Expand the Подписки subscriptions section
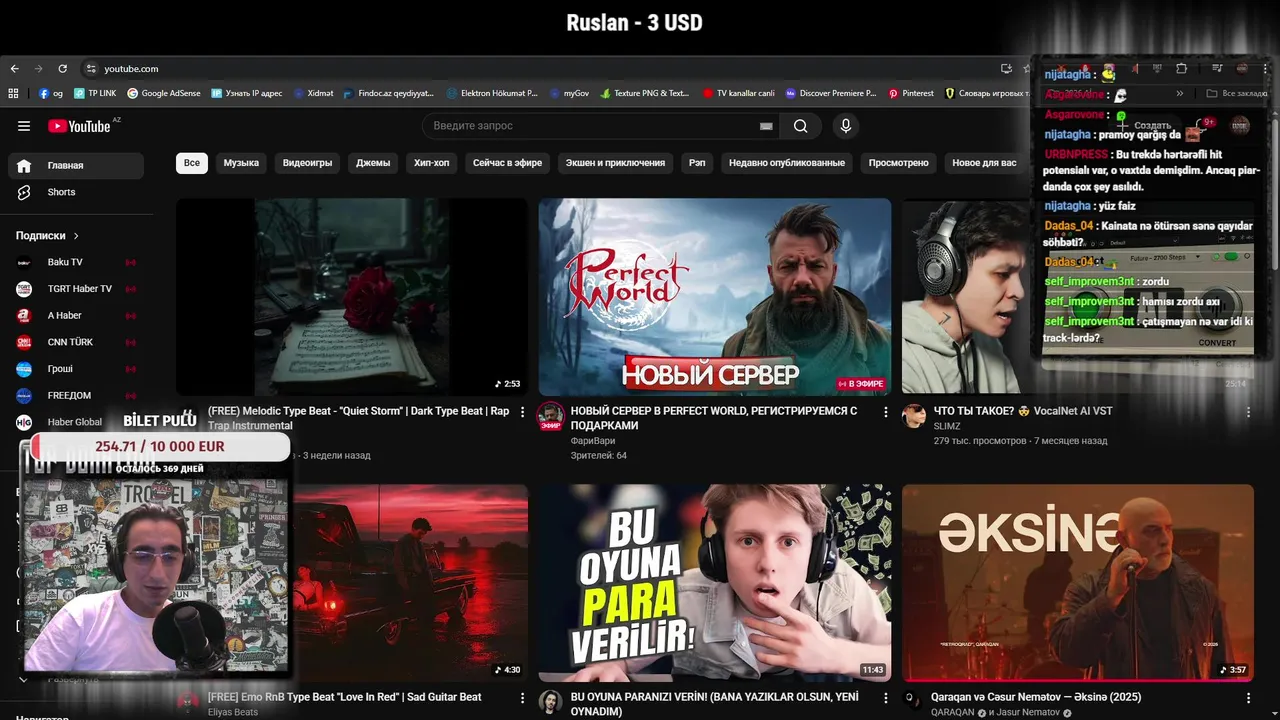 (47, 236)
